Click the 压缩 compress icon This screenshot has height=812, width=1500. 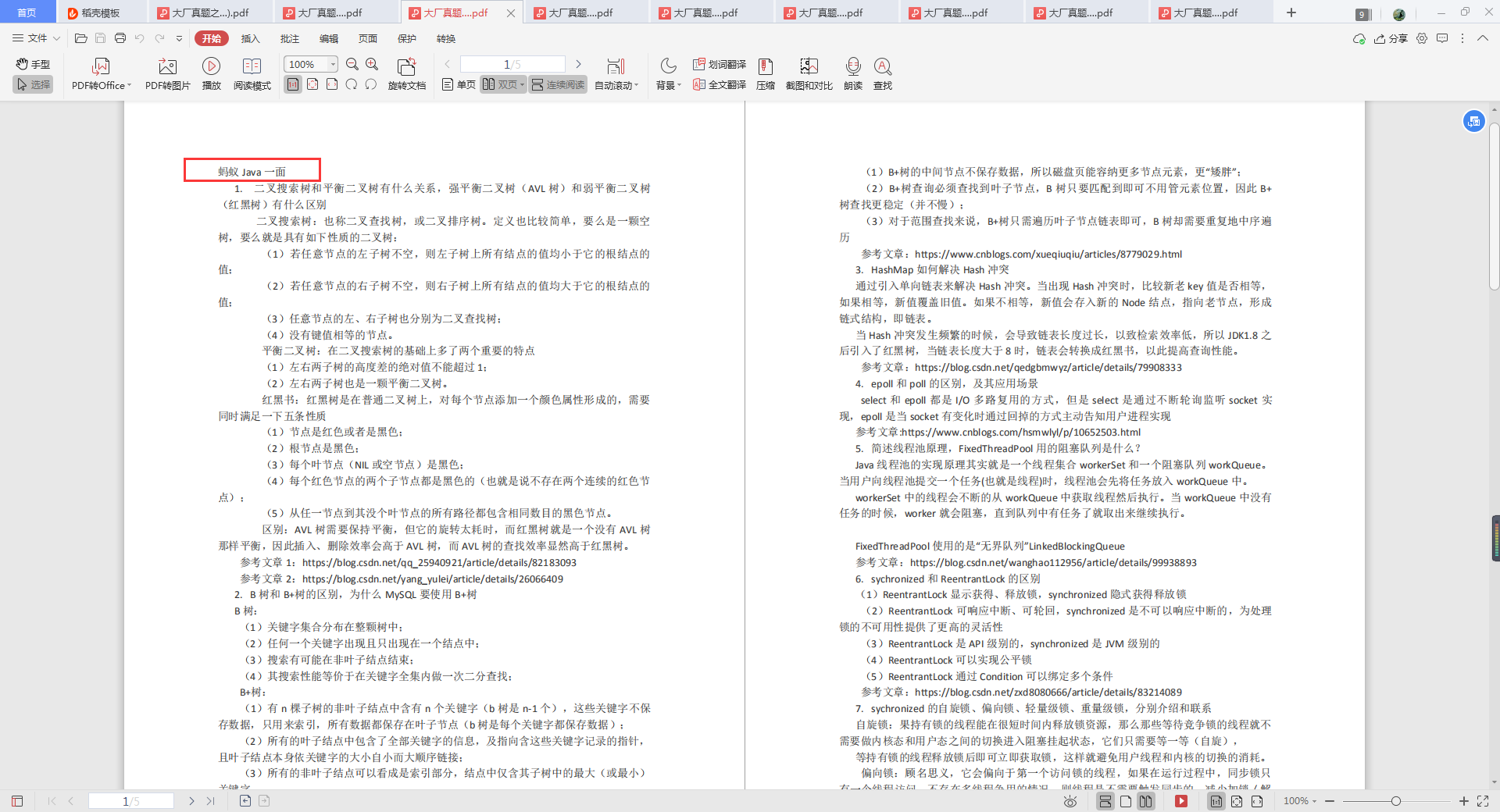(x=766, y=74)
